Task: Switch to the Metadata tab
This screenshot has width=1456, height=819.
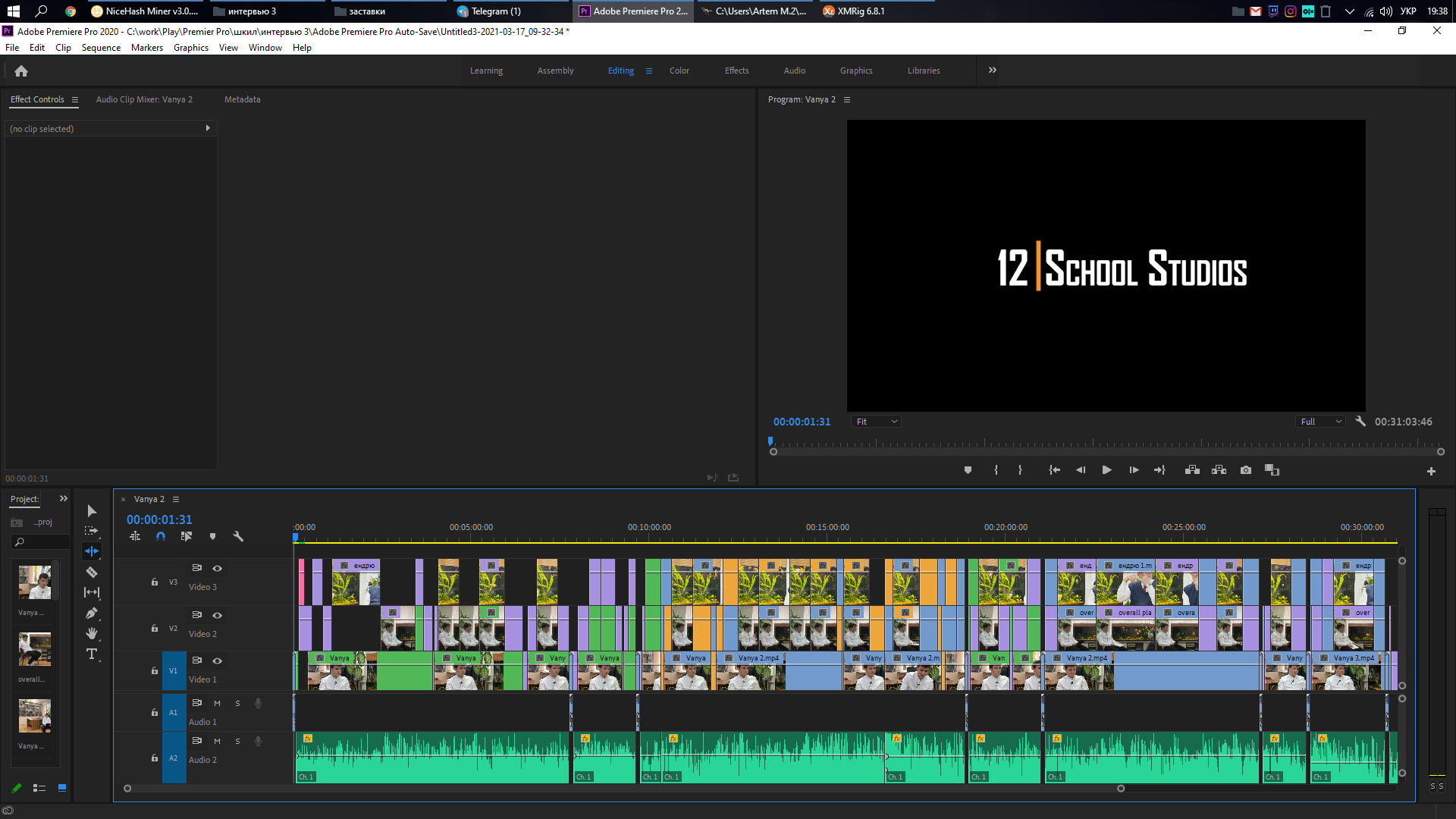Action: click(x=242, y=99)
